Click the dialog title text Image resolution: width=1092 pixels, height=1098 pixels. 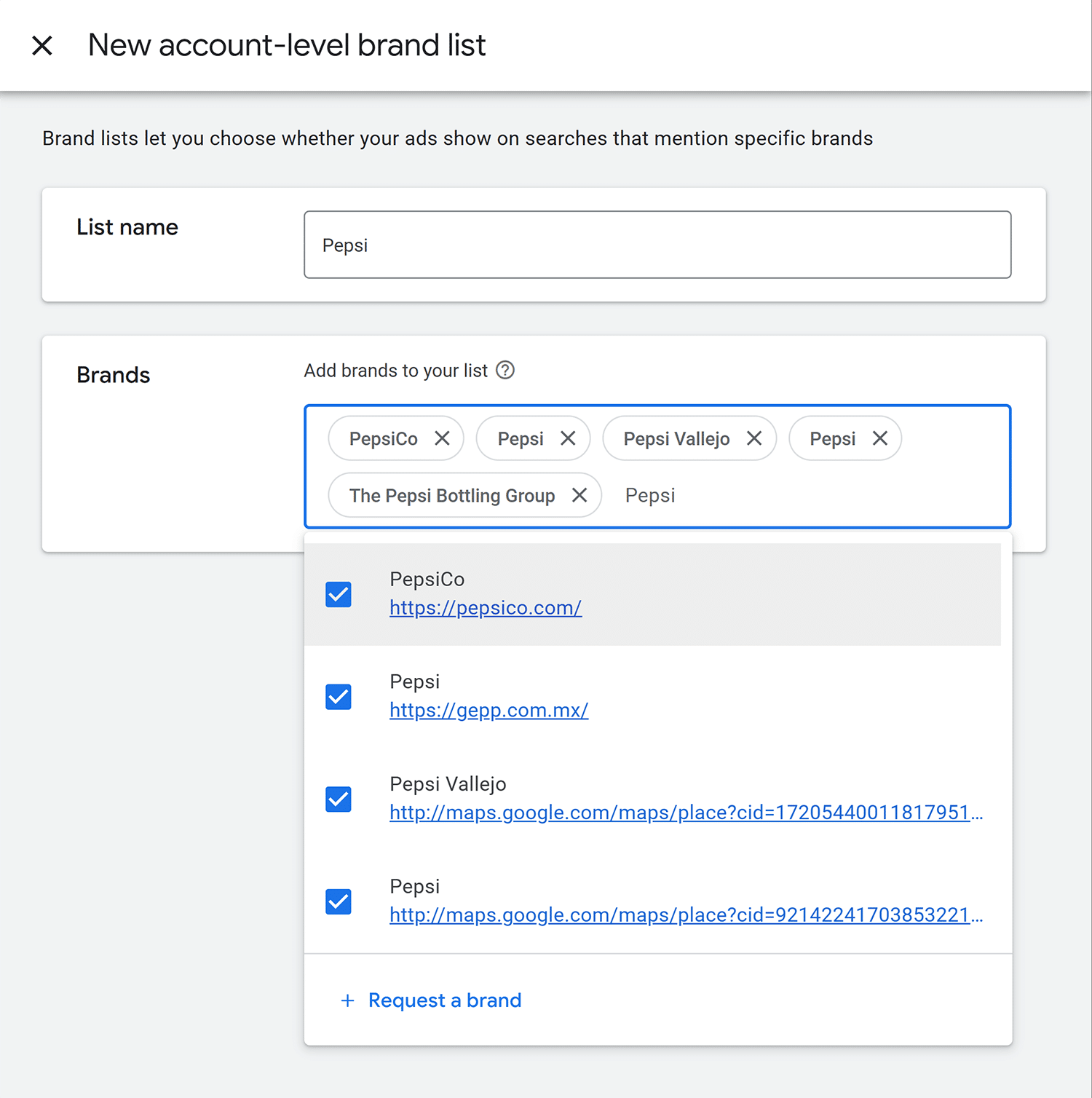pos(287,45)
